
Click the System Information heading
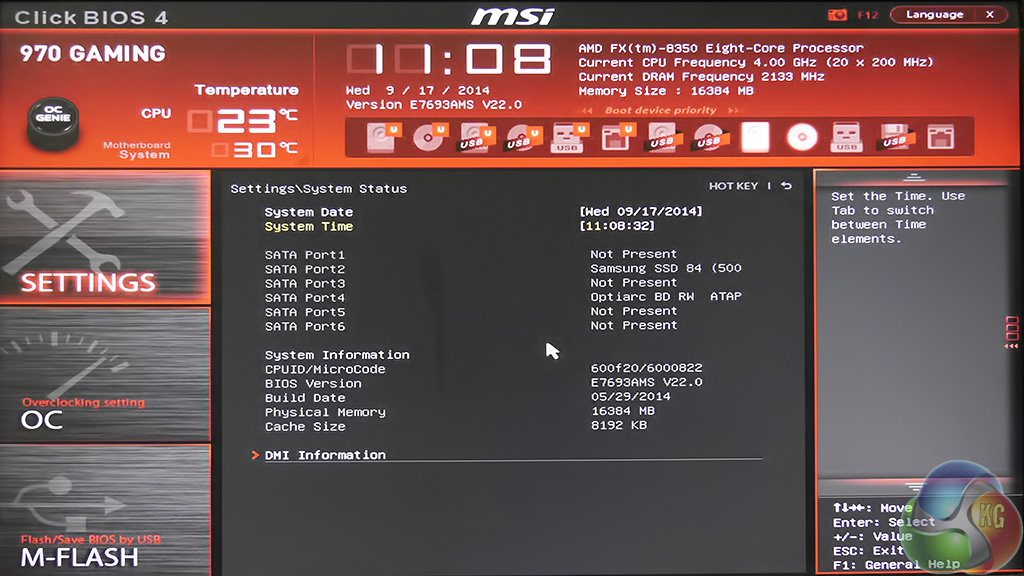tap(337, 355)
